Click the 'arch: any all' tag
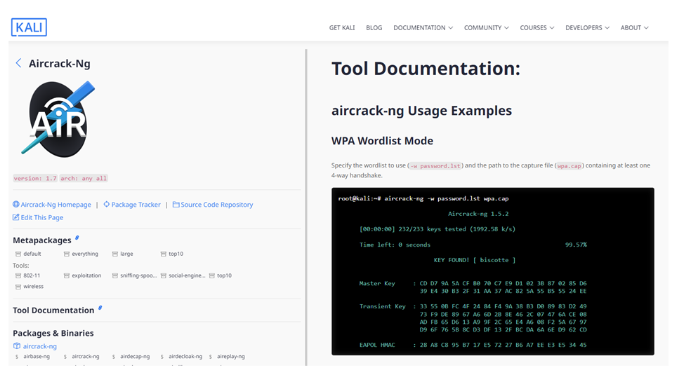This screenshot has width=679, height=366. point(84,178)
